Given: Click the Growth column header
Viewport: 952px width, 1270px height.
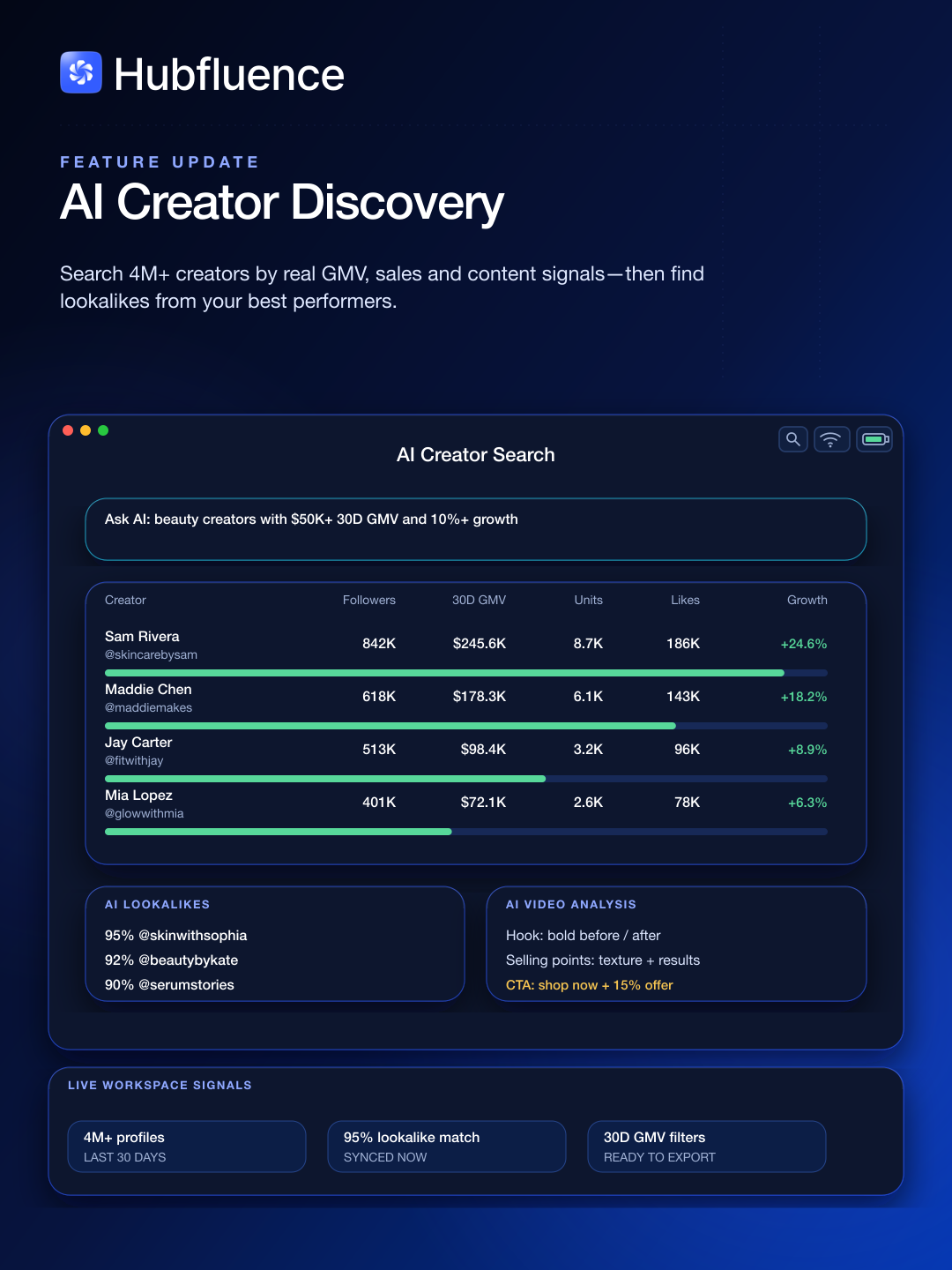Looking at the screenshot, I should pyautogui.click(x=807, y=600).
